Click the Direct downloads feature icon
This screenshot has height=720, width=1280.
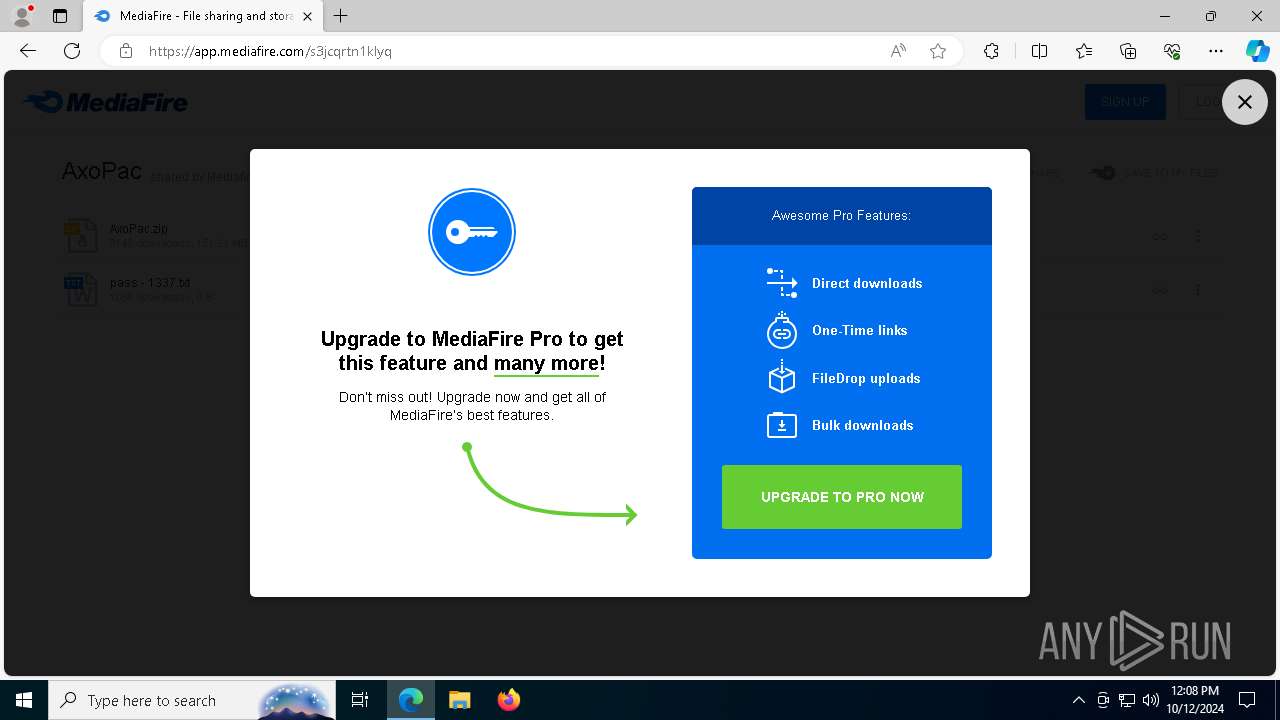[x=782, y=283]
